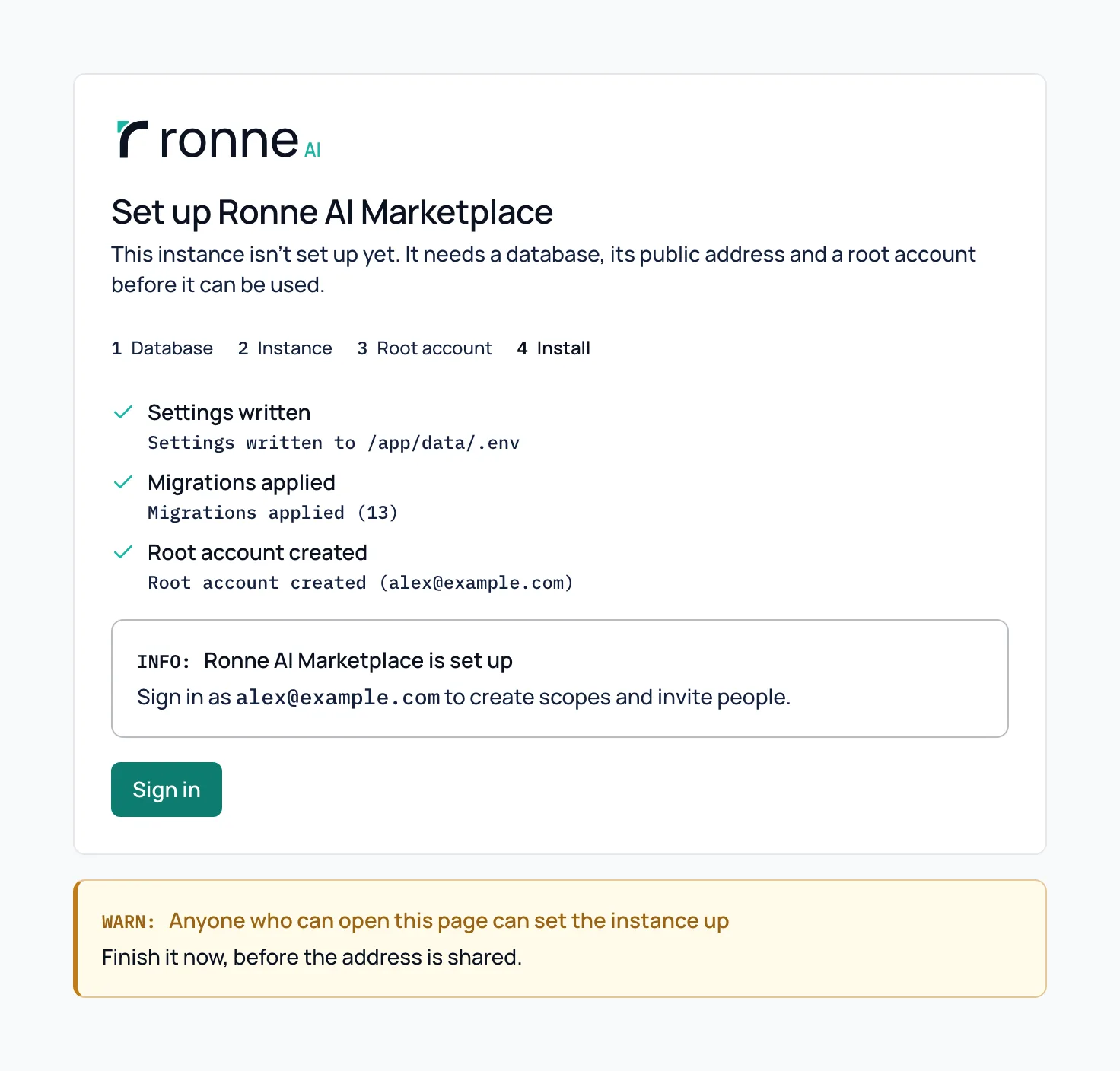
Task: Click the checkmark beside Root account created
Action: [123, 552]
